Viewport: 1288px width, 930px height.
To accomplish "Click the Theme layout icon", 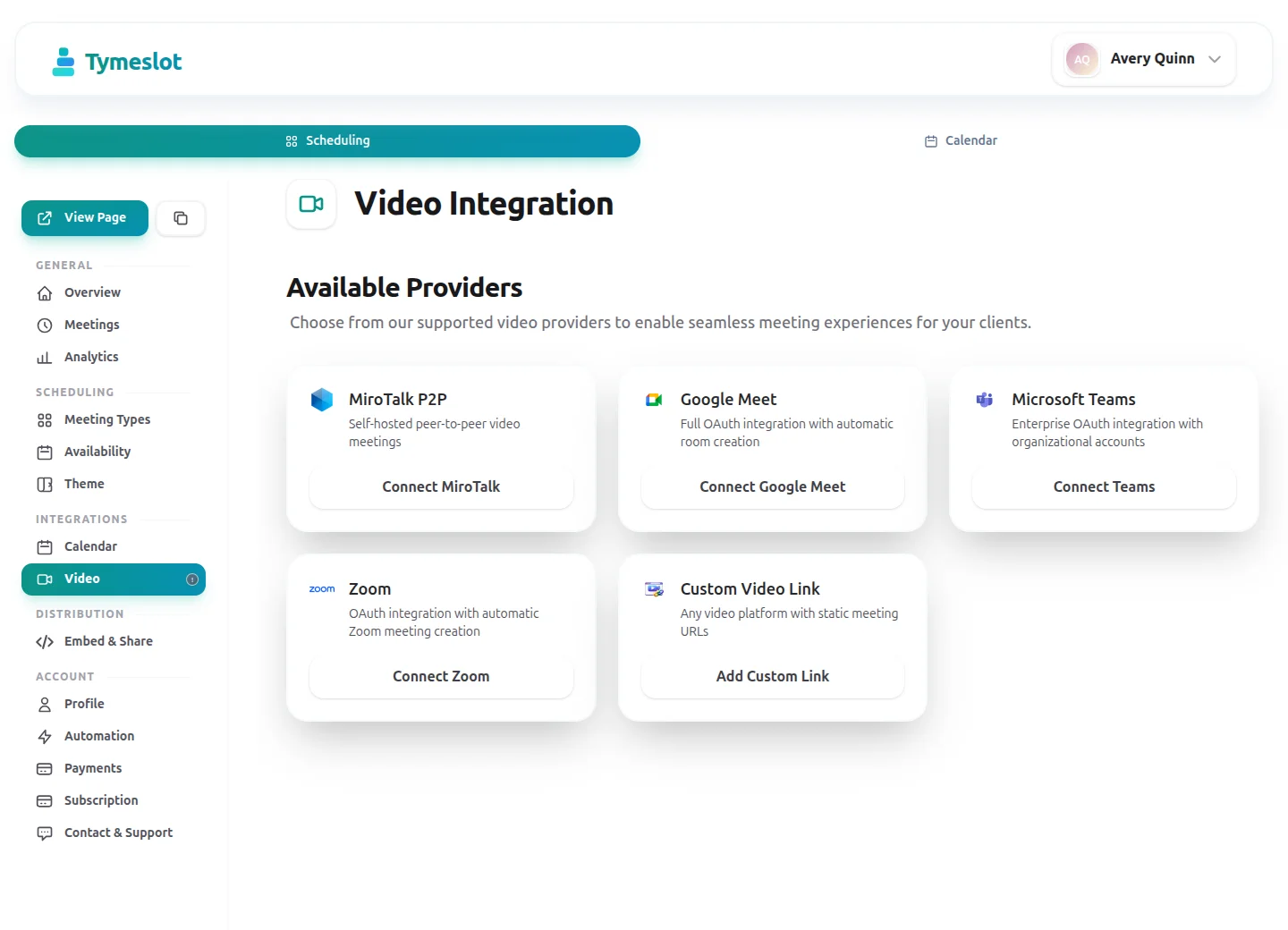I will (x=45, y=485).
